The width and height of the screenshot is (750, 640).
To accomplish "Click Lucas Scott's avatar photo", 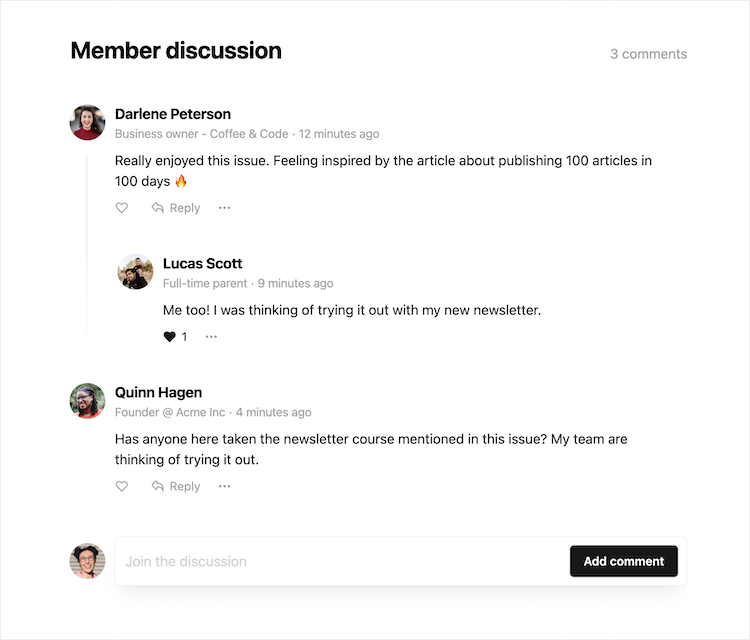I will click(136, 272).
